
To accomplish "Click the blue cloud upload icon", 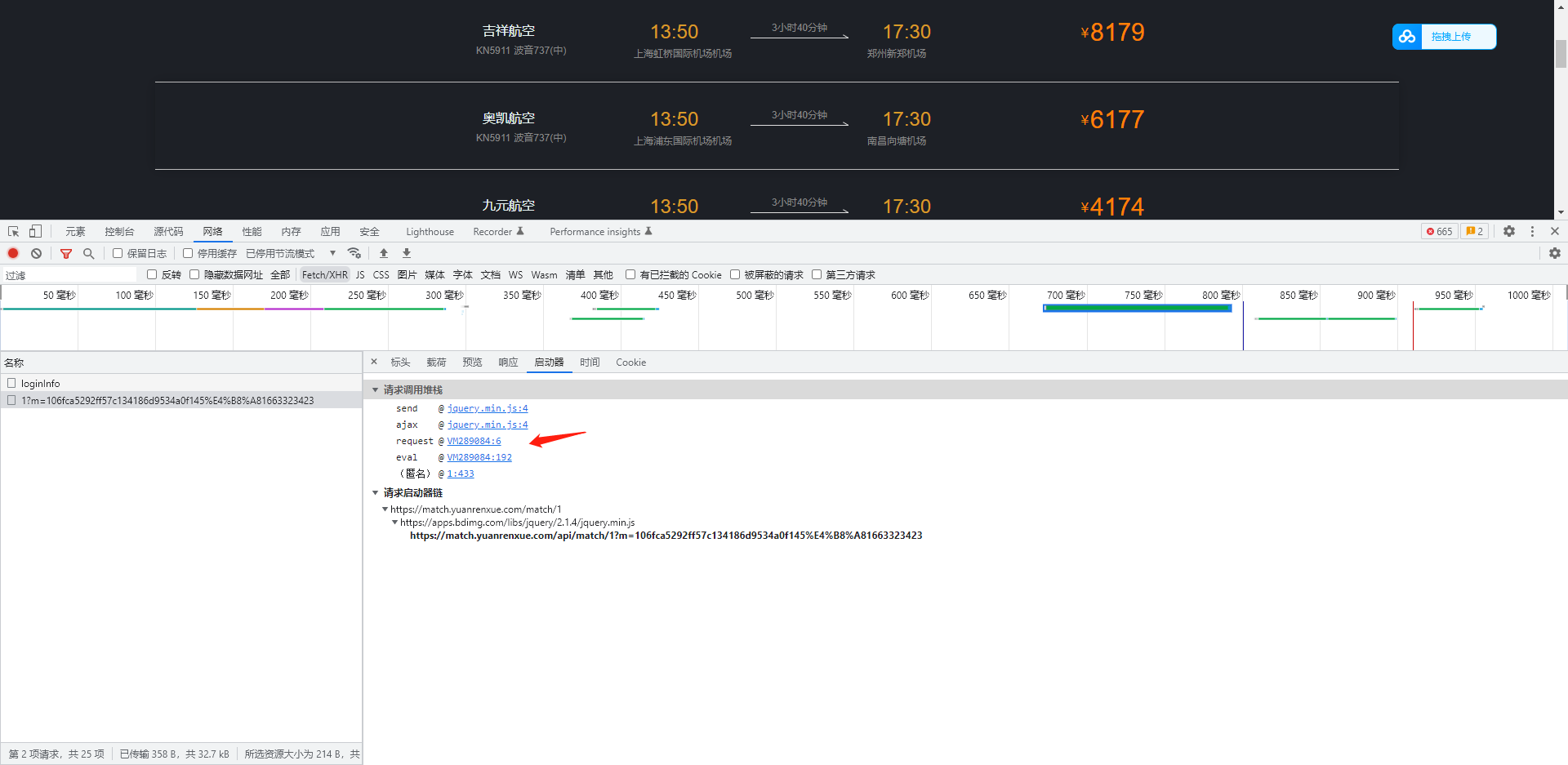I will pos(1407,37).
